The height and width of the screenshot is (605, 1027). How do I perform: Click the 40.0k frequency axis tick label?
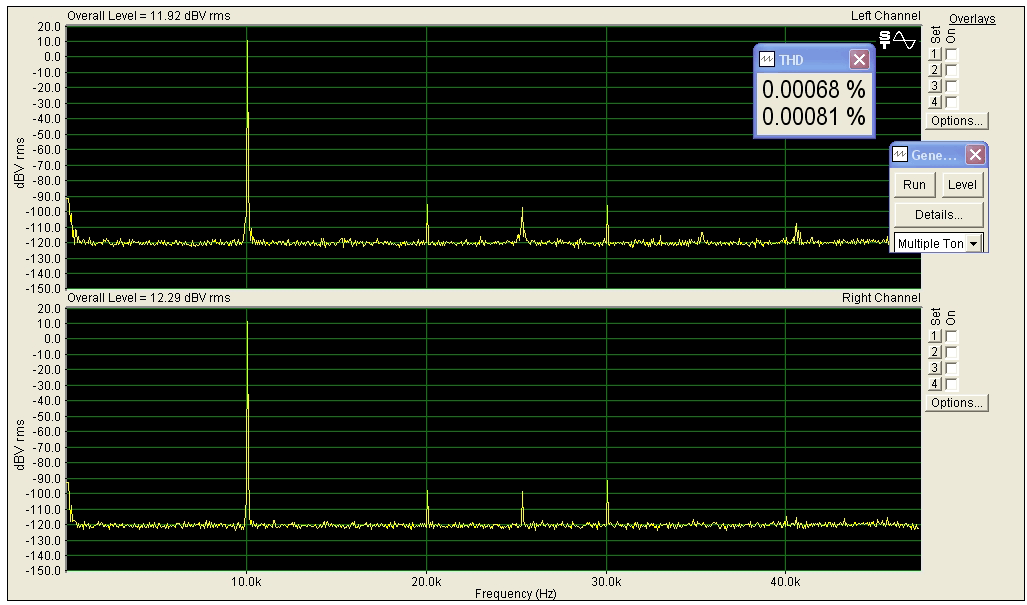click(785, 581)
